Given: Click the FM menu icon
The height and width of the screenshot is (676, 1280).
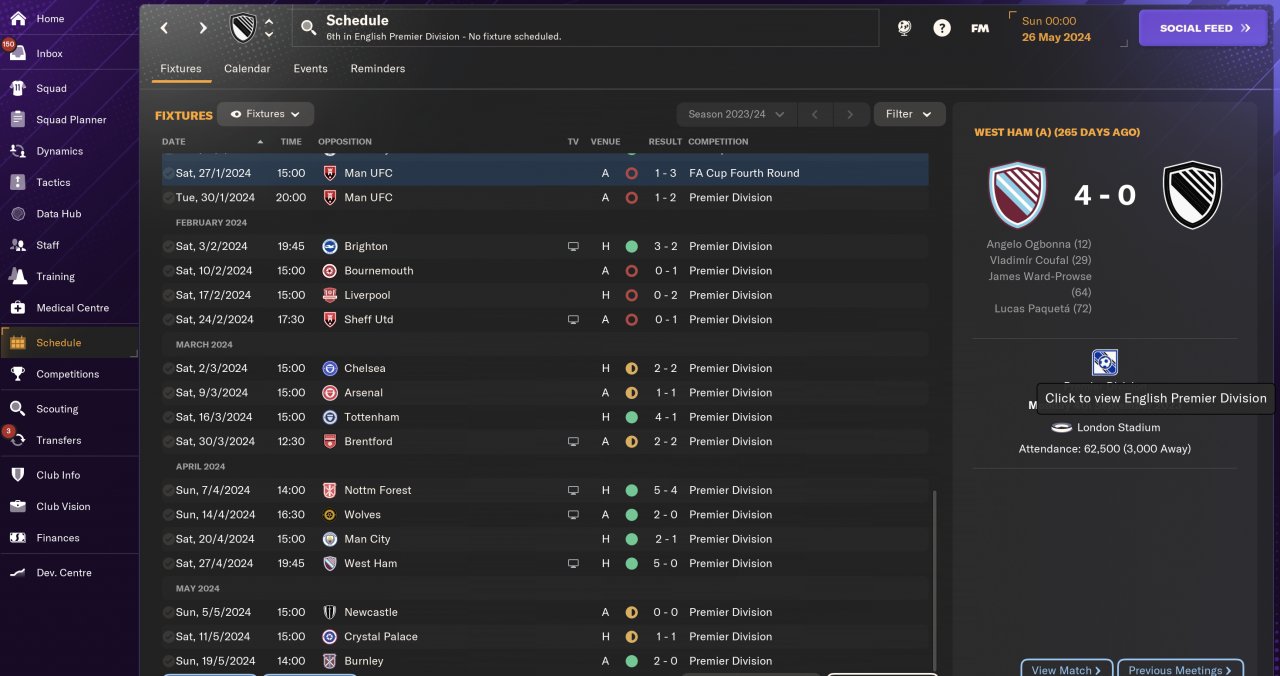Looking at the screenshot, I should click(x=980, y=28).
